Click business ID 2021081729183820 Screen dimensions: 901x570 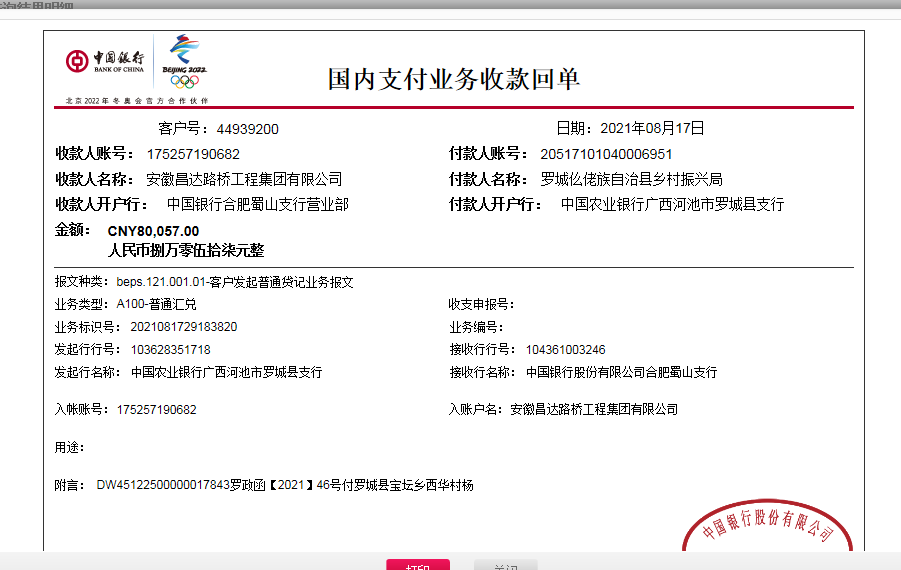(177, 327)
